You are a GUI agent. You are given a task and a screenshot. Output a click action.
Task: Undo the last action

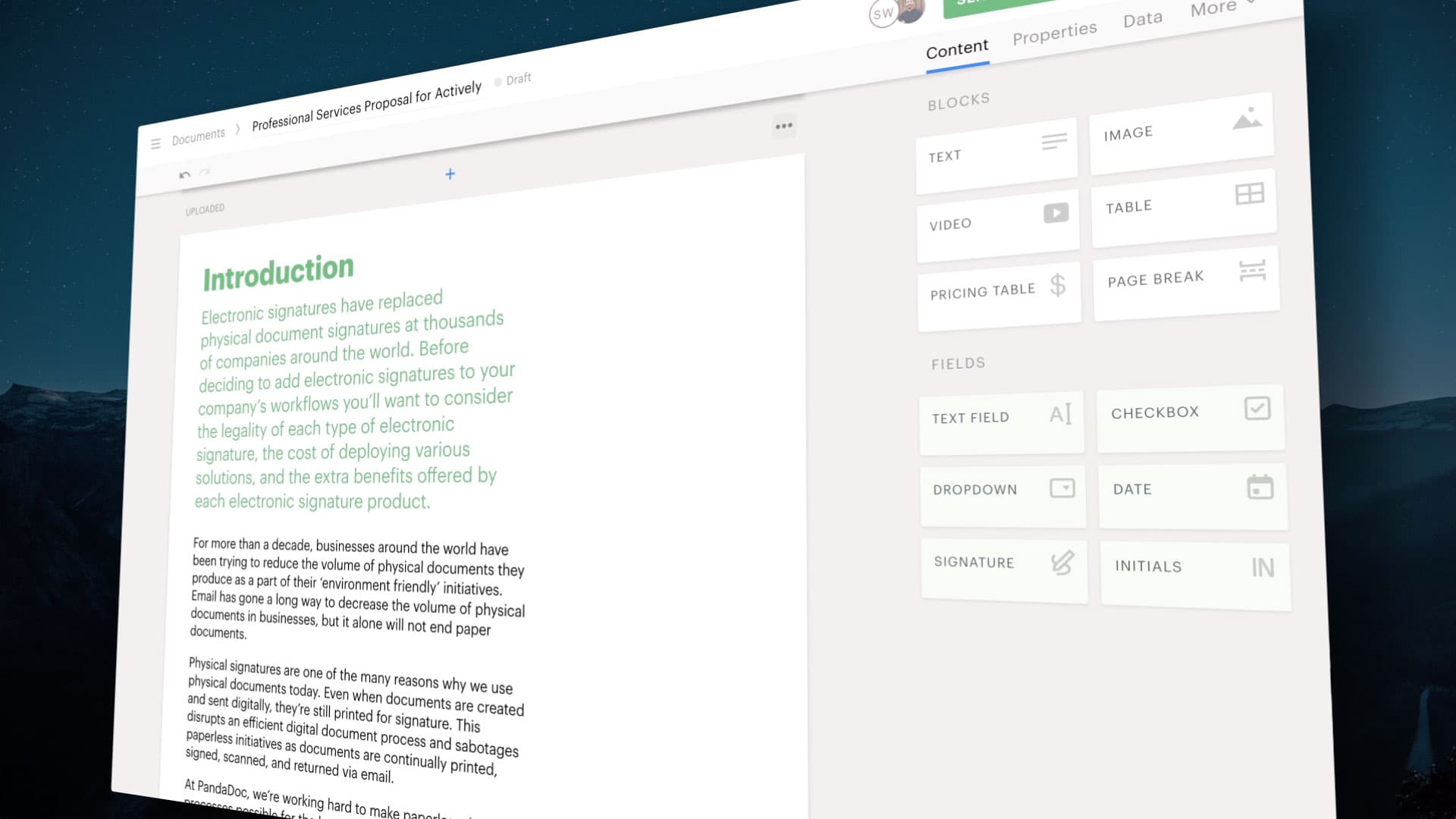tap(184, 175)
